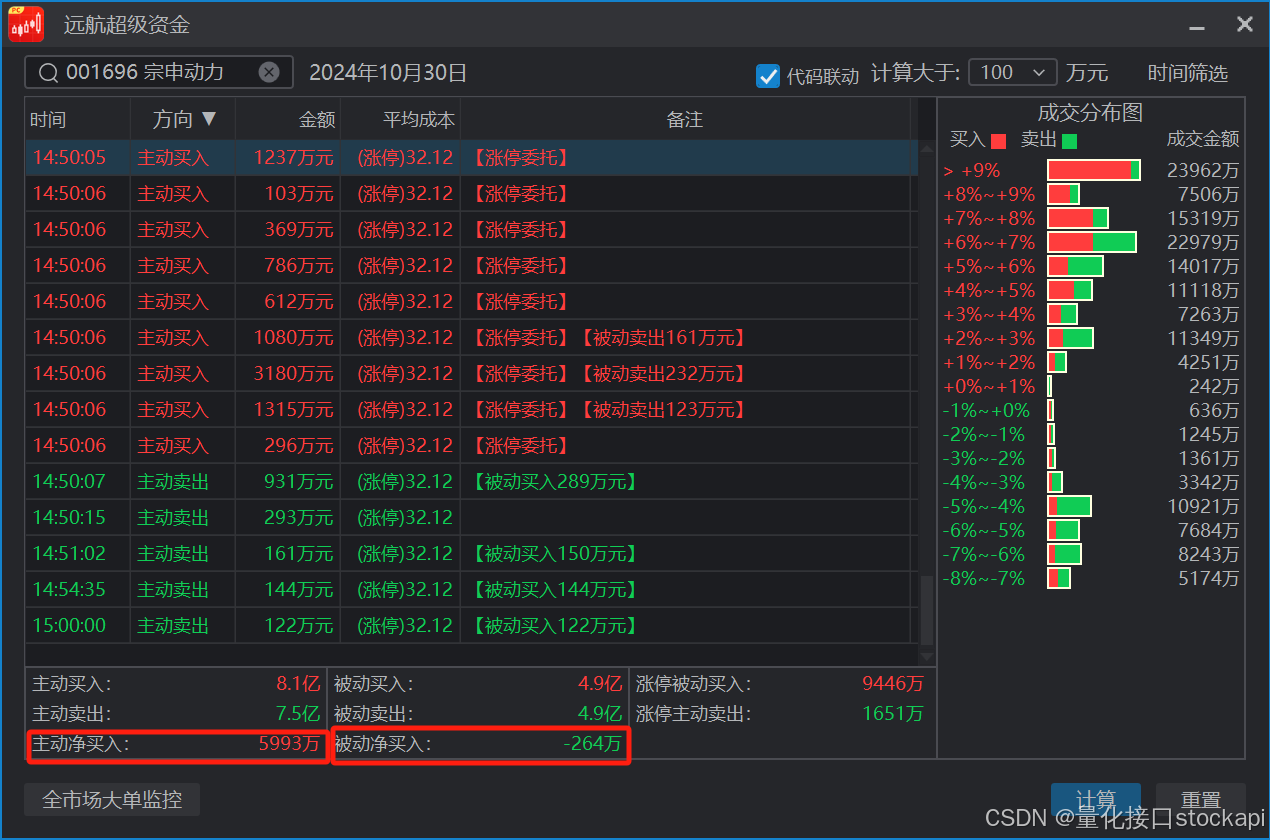The height and width of the screenshot is (840, 1270).
Task: Close the 远航超级资金 window
Action: [1244, 24]
